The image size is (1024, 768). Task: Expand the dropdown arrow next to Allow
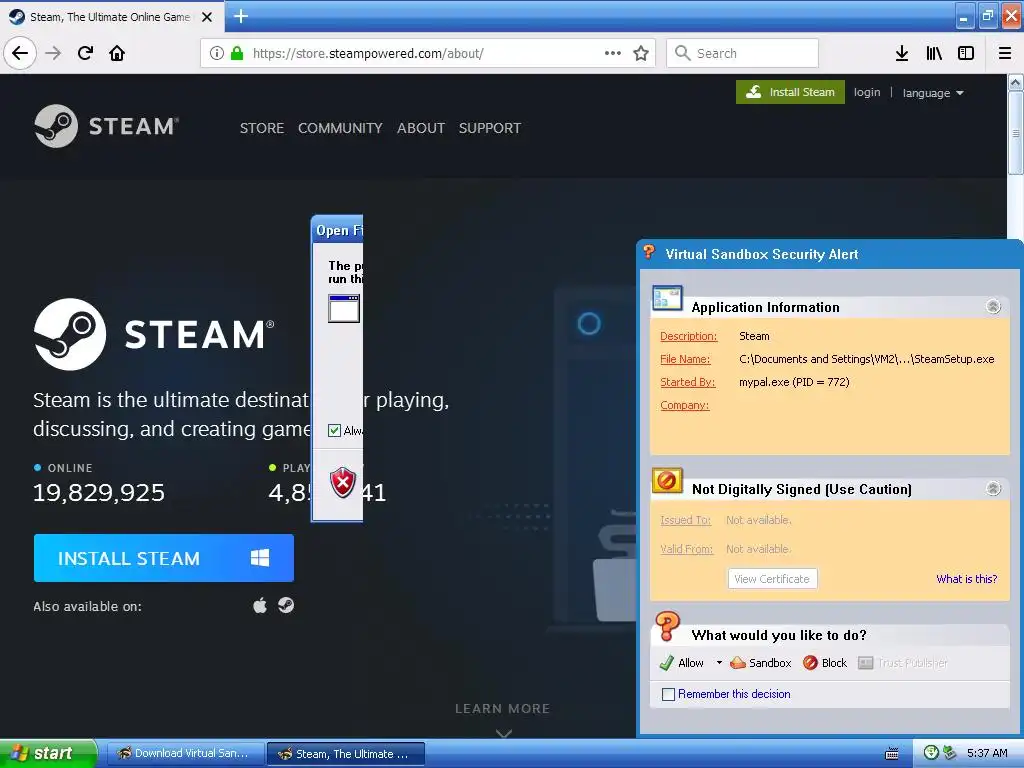(719, 663)
